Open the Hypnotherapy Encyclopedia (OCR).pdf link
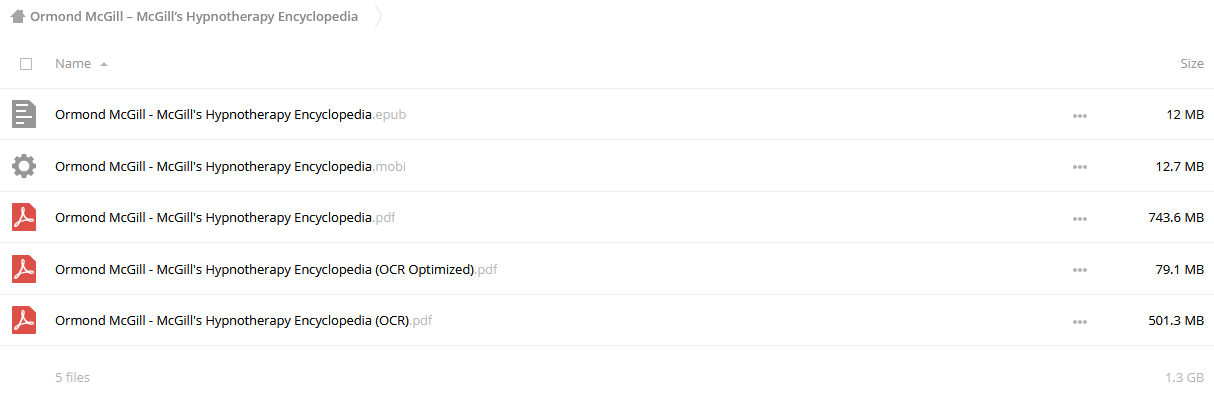This screenshot has height=408, width=1214. pos(244,321)
